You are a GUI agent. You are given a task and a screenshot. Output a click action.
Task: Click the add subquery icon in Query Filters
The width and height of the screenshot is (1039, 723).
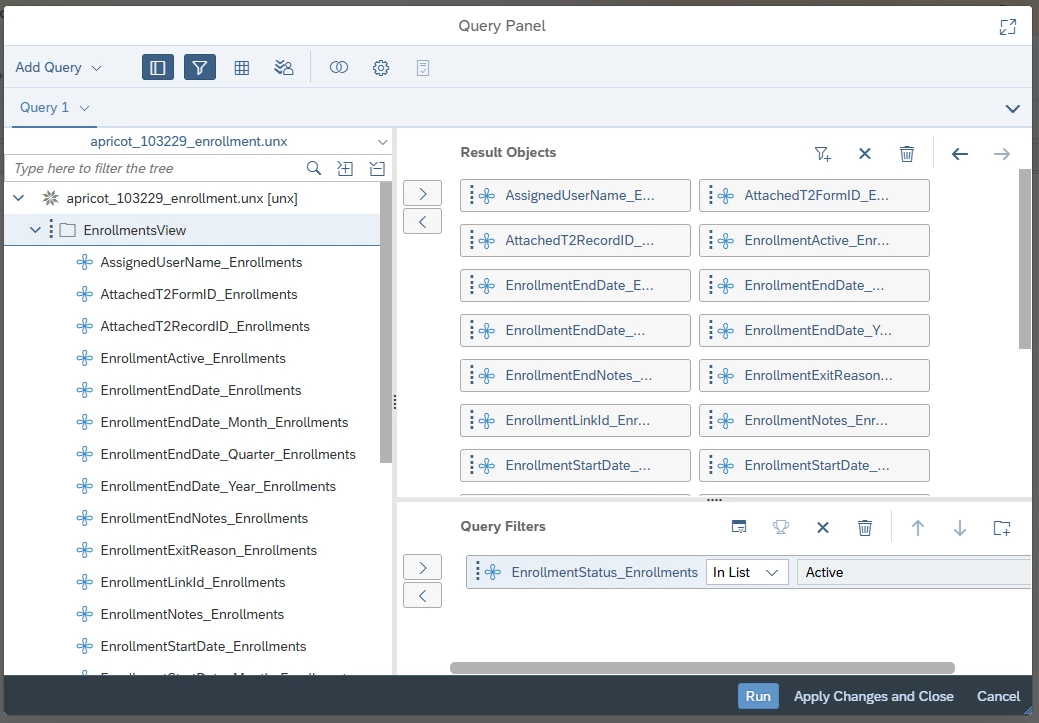coord(739,528)
